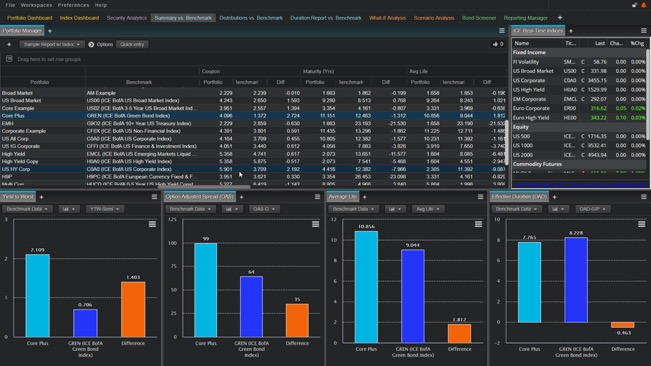The image size is (651, 366).
Task: Click the thumbs-up like counter
Action: tap(498, 44)
